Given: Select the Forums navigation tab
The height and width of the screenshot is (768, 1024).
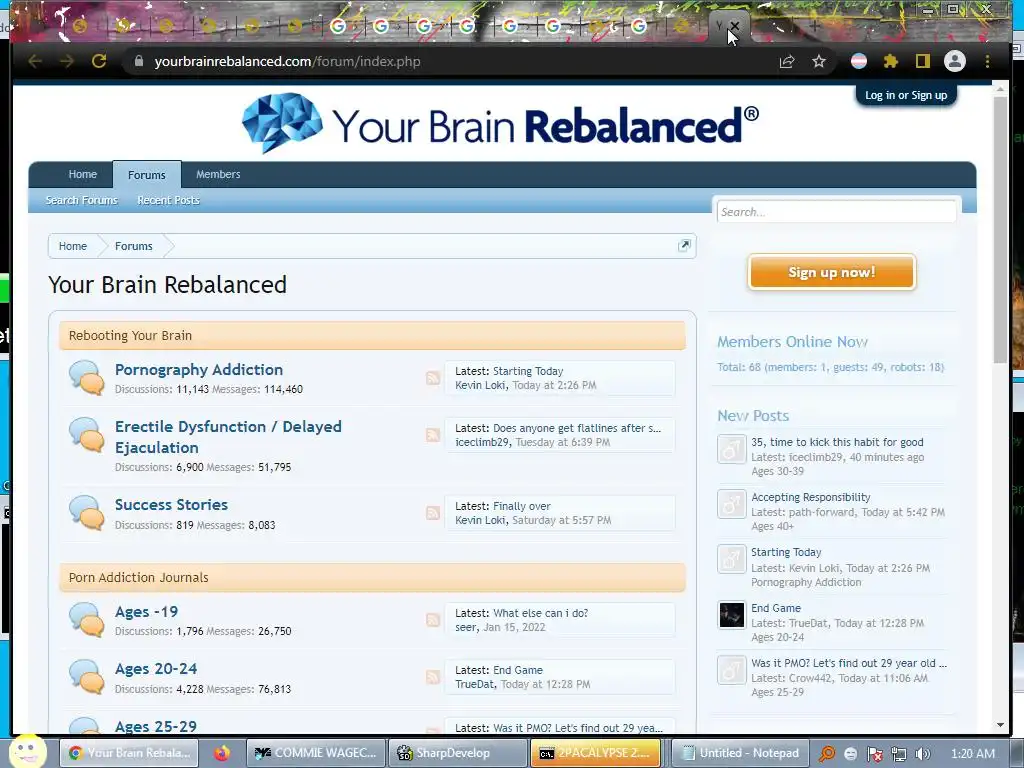Looking at the screenshot, I should [x=147, y=175].
